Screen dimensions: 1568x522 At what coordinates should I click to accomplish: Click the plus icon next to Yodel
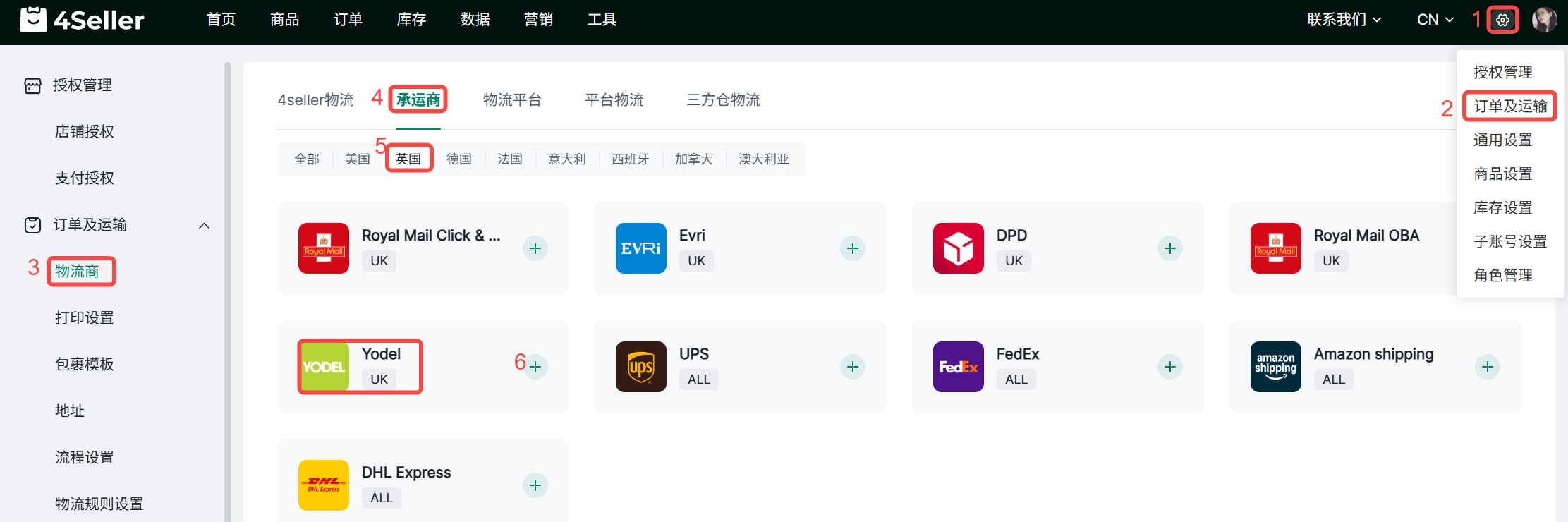(535, 367)
